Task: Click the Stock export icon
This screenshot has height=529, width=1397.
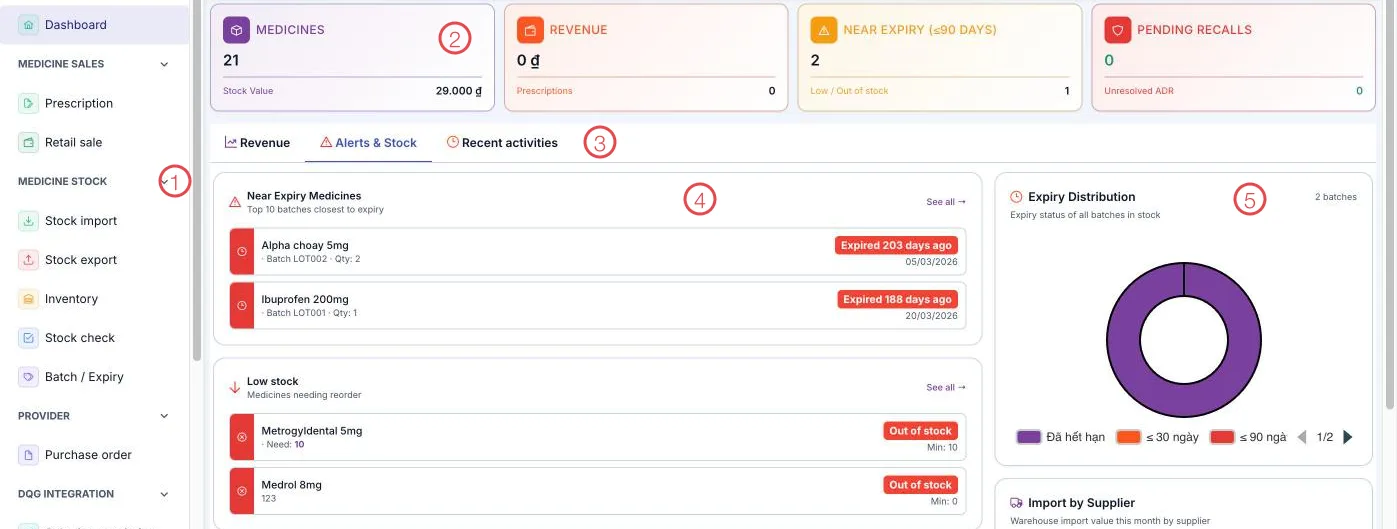Action: pyautogui.click(x=29, y=260)
